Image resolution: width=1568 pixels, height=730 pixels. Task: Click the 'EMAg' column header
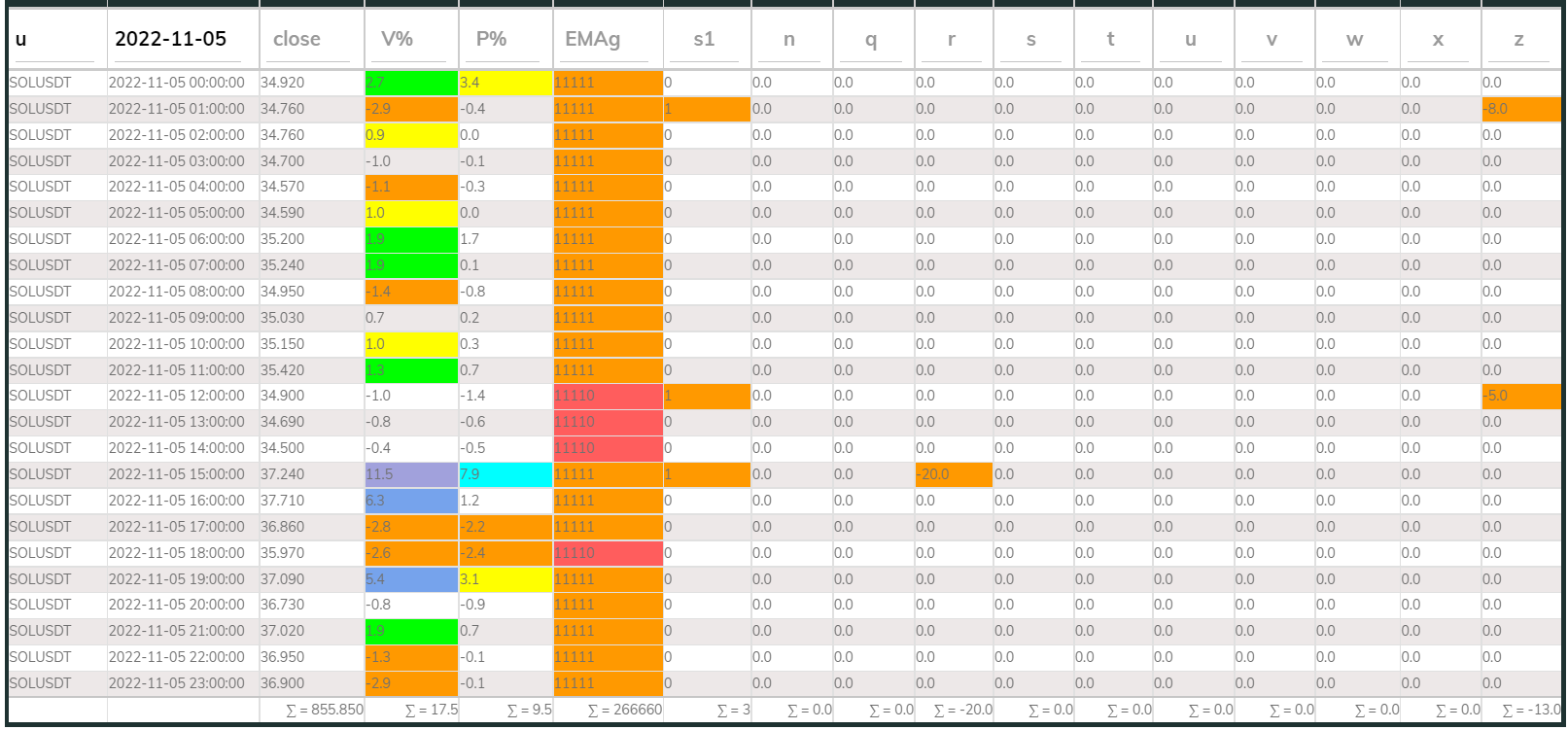[x=592, y=39]
